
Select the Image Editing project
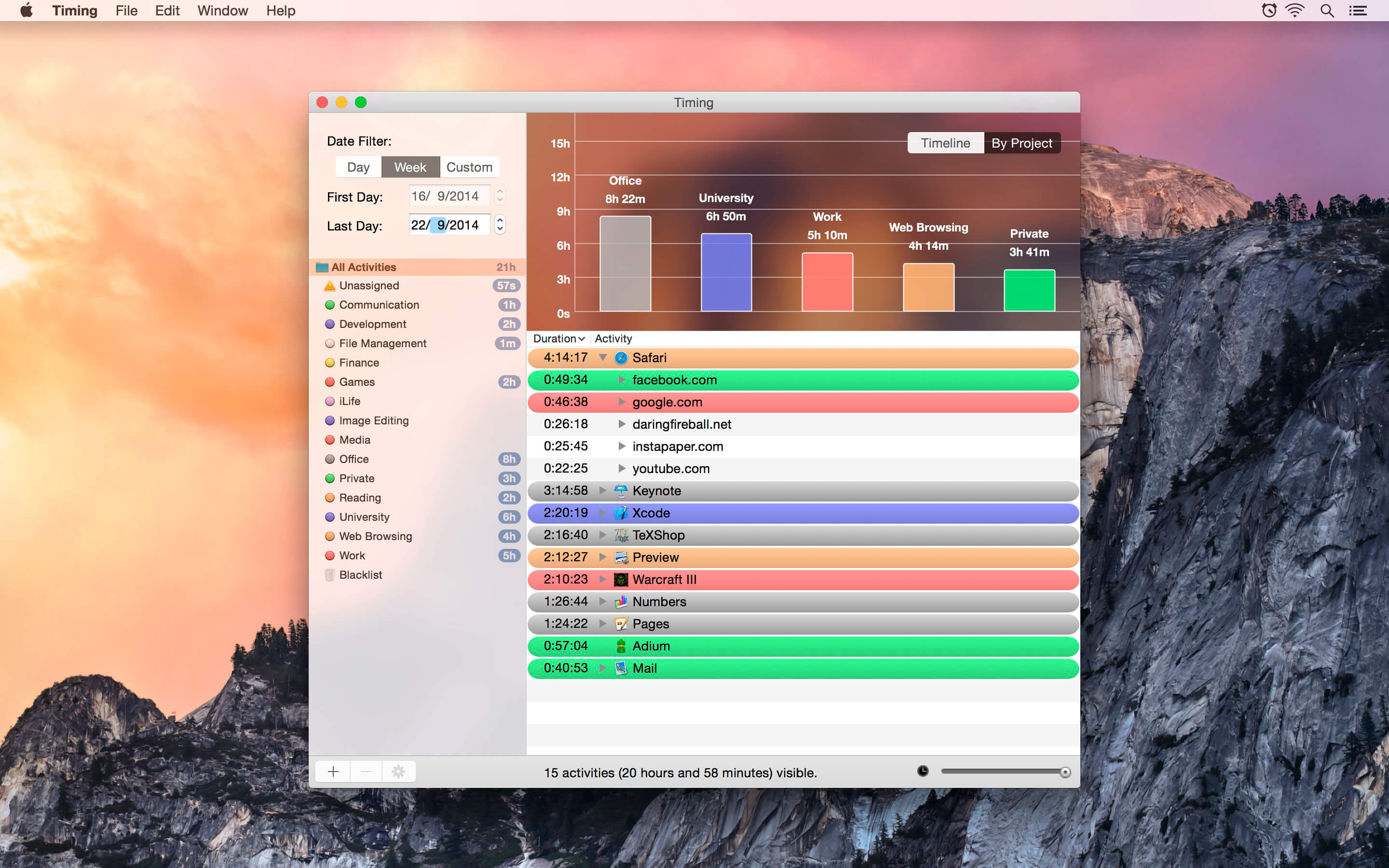pos(417,421)
